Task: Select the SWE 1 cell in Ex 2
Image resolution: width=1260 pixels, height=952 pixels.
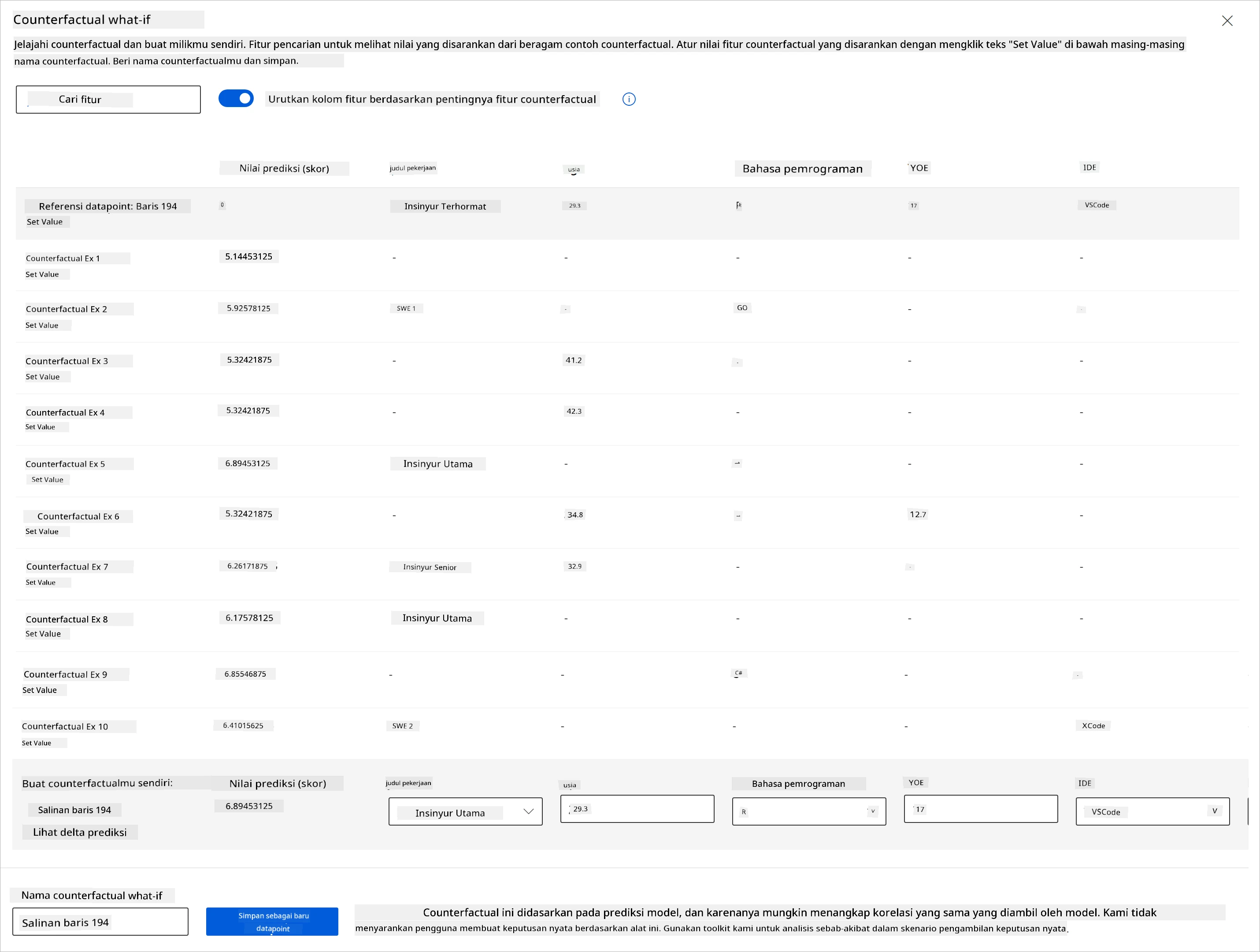Action: tap(406, 308)
